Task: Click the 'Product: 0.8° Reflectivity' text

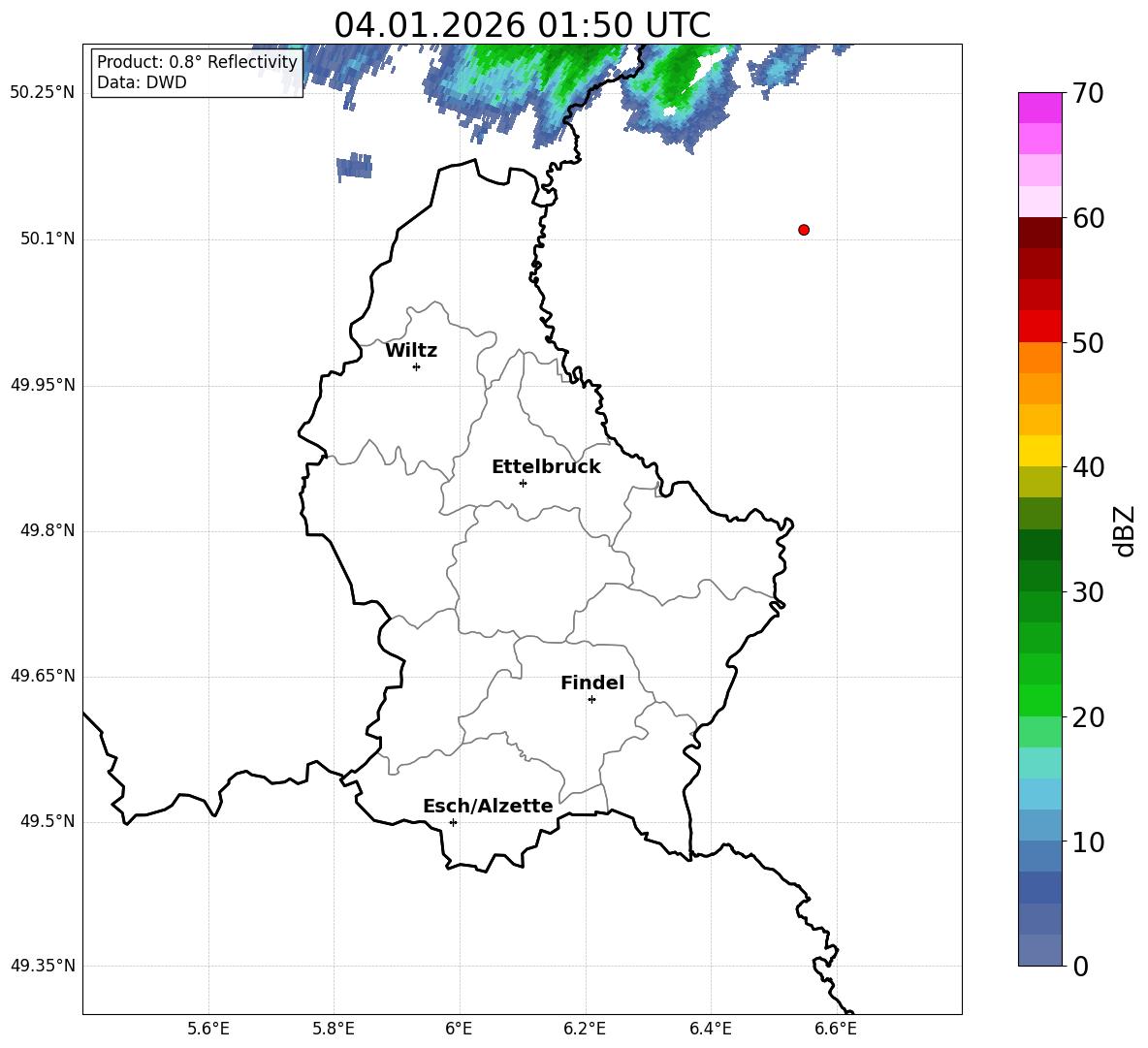Action: [197, 62]
